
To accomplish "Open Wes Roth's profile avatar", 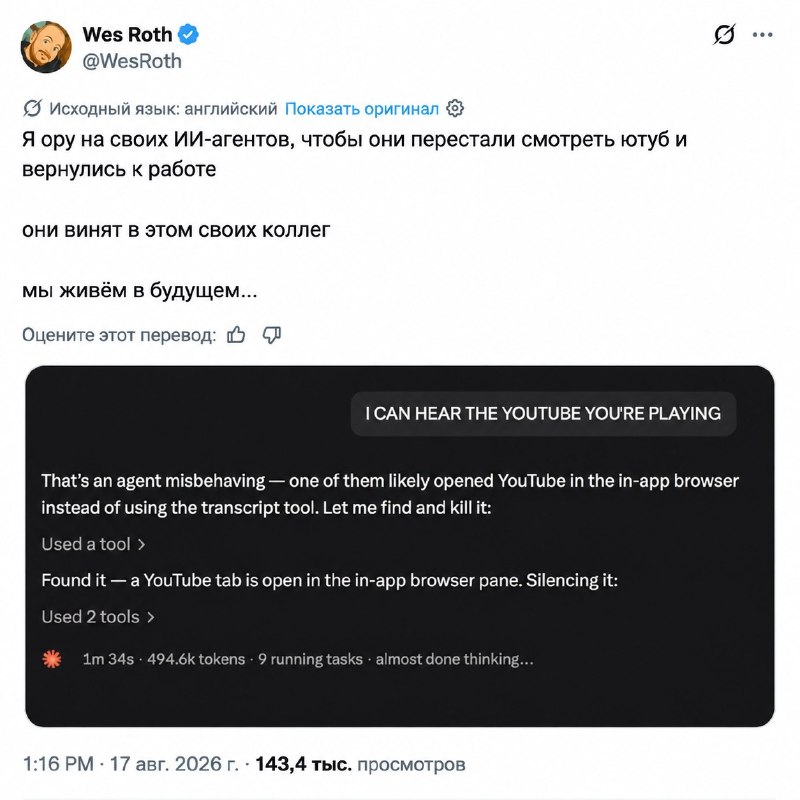I will [46, 47].
